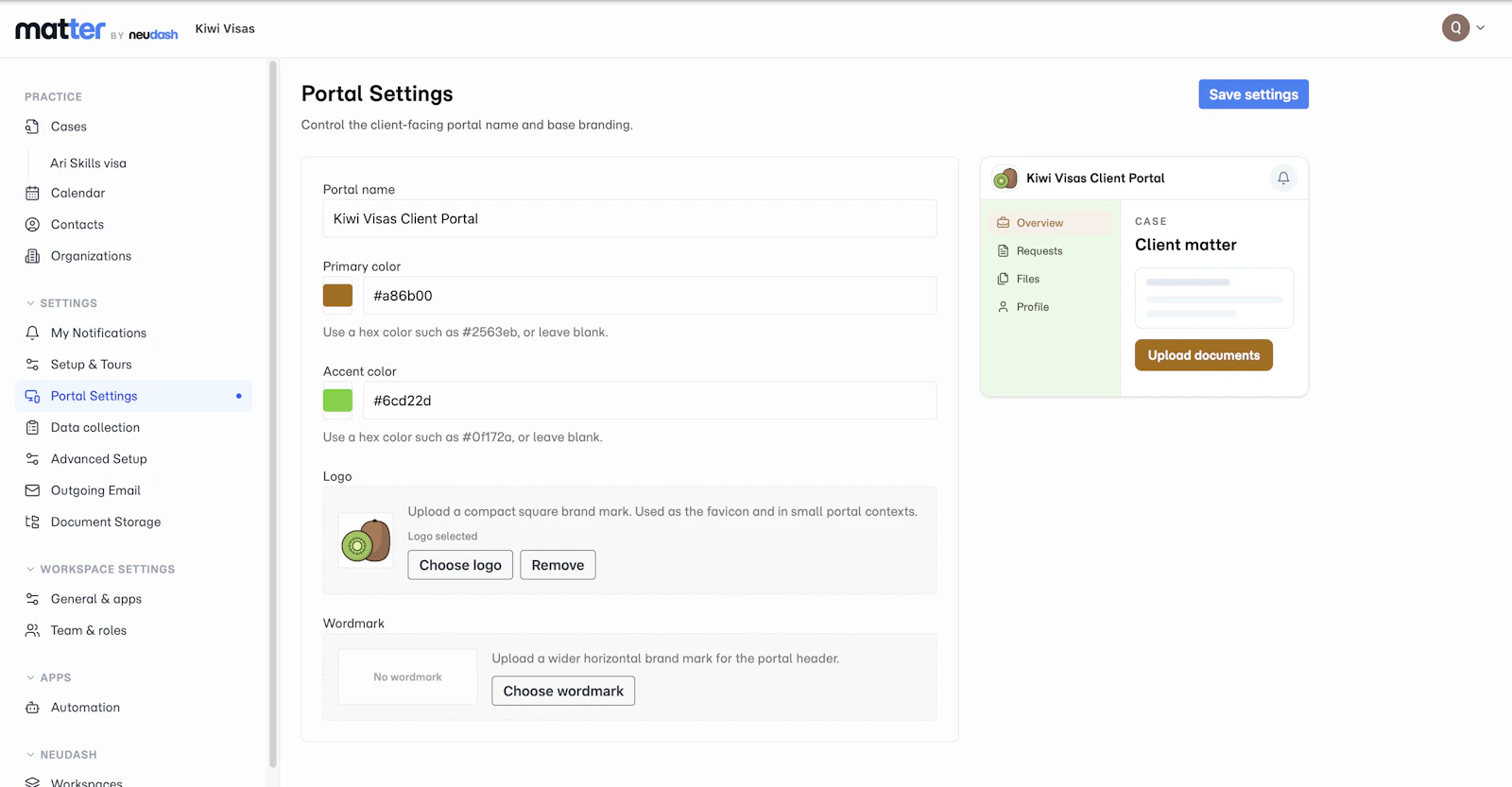Click the Files icon in portal preview
This screenshot has height=787, width=1512.
1004,279
